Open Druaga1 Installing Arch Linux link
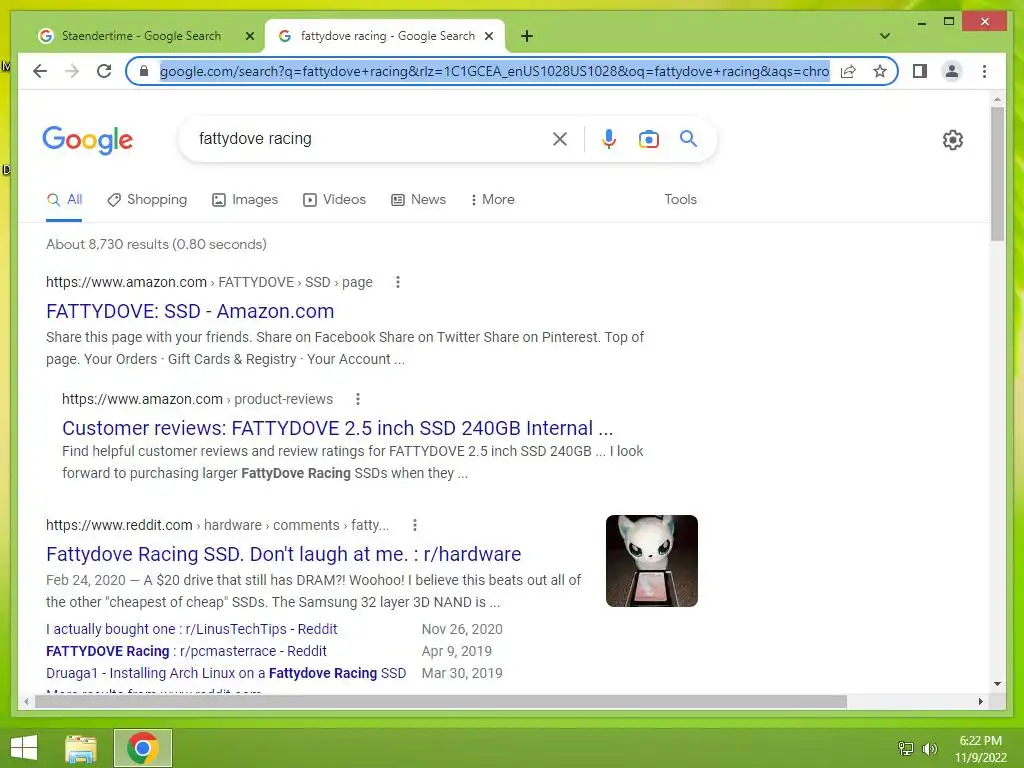1024x768 pixels. [x=226, y=673]
